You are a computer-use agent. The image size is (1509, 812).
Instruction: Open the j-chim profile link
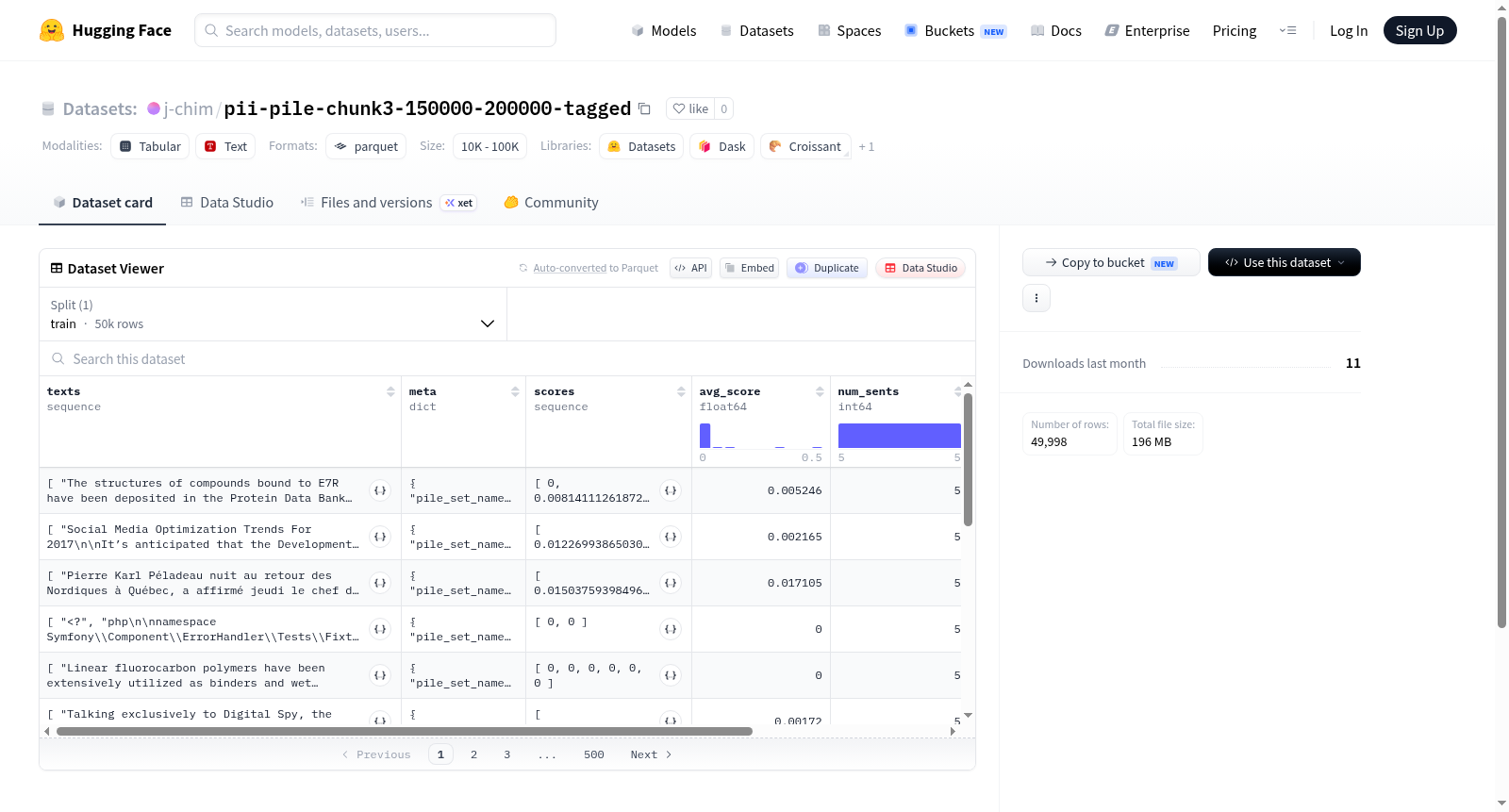pos(189,108)
